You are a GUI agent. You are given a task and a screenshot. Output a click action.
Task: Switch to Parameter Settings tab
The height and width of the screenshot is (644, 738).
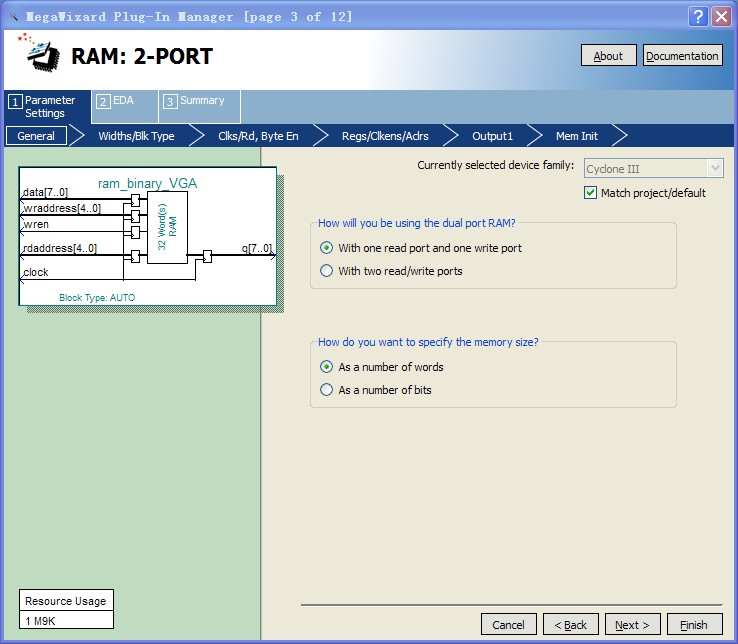tap(47, 107)
